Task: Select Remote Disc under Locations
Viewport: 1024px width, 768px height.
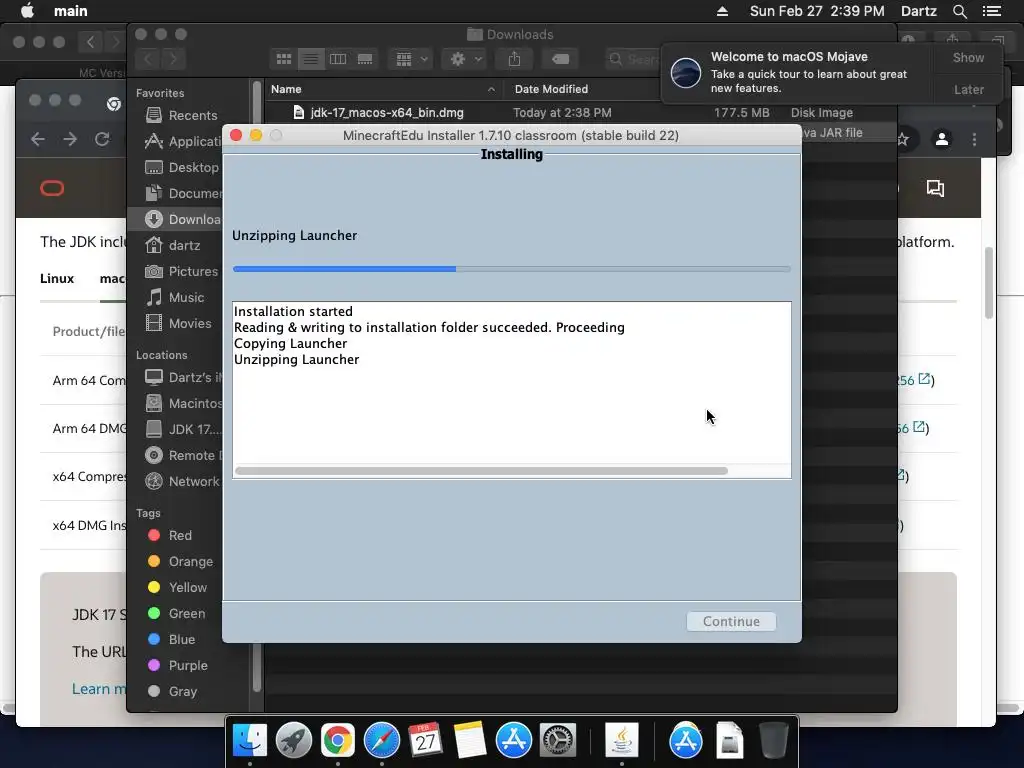Action: (183, 455)
